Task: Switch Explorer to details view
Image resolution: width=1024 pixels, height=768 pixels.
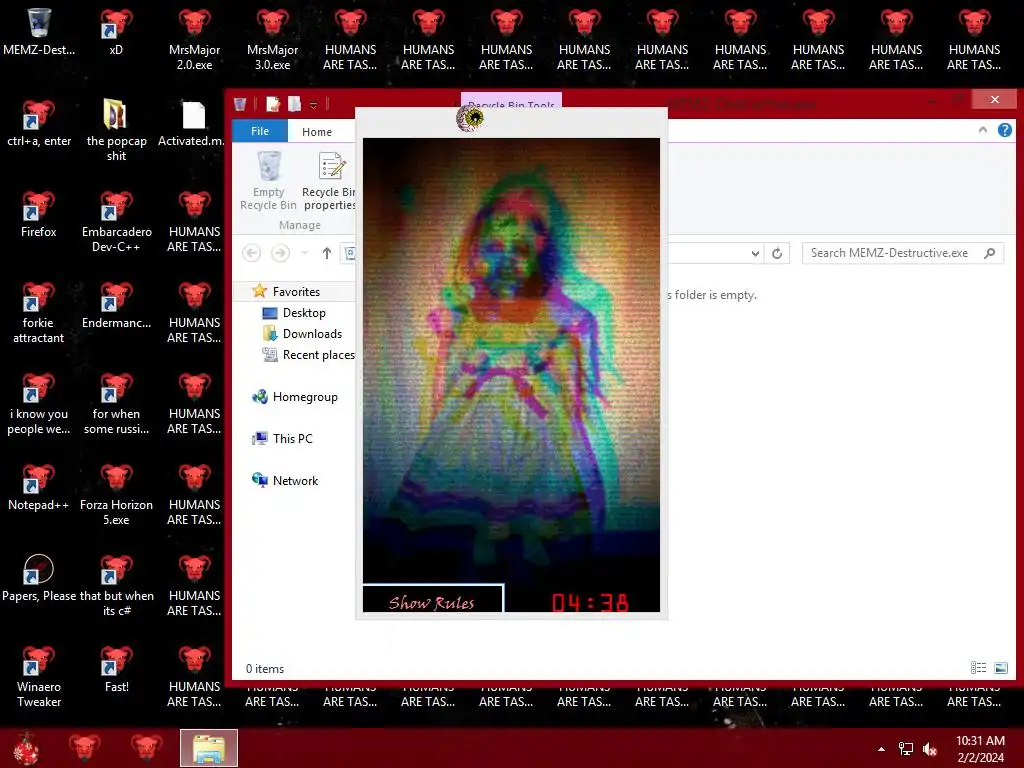Action: click(x=978, y=667)
